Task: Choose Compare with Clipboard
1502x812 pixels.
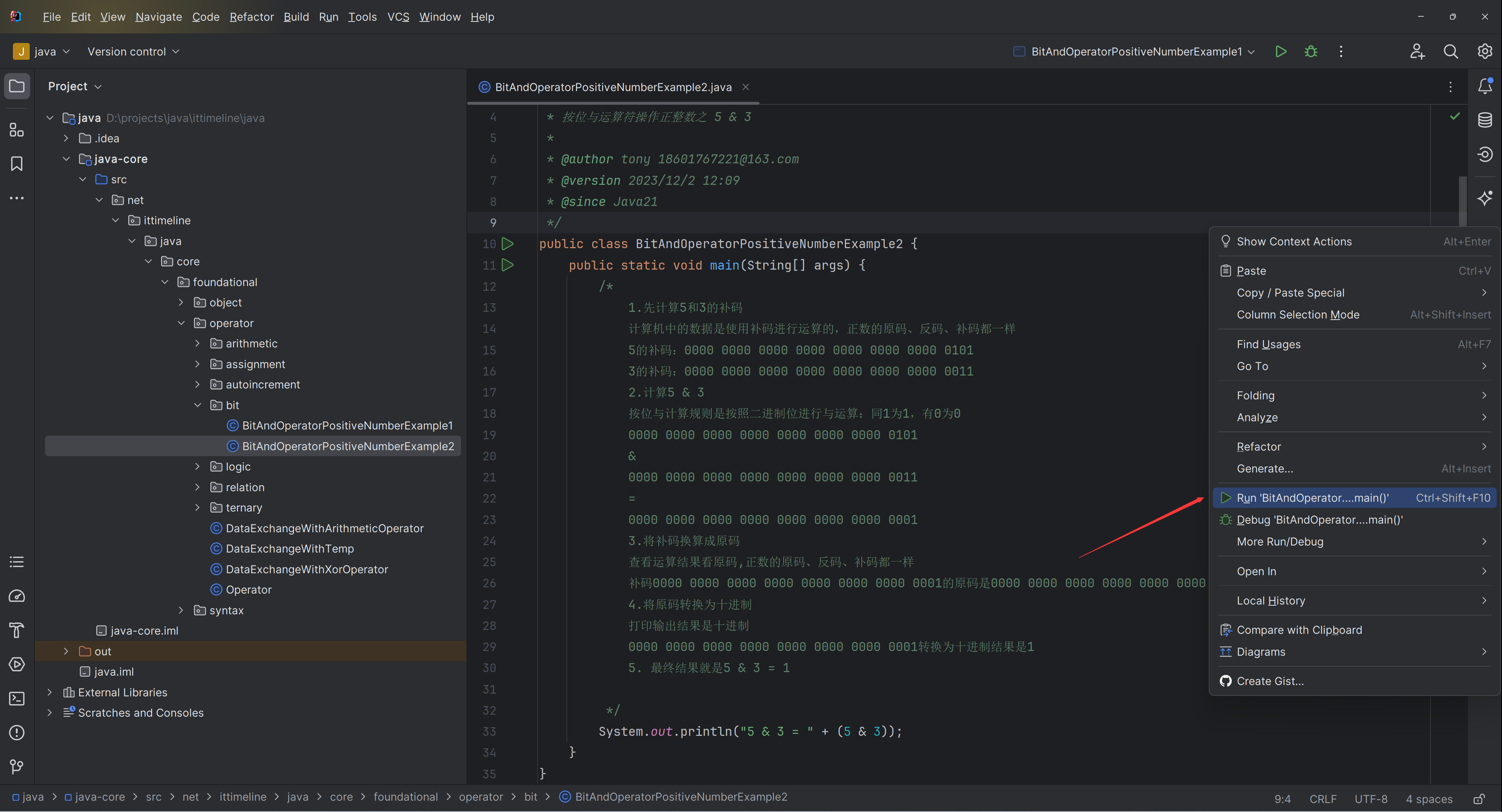Action: point(1355,630)
